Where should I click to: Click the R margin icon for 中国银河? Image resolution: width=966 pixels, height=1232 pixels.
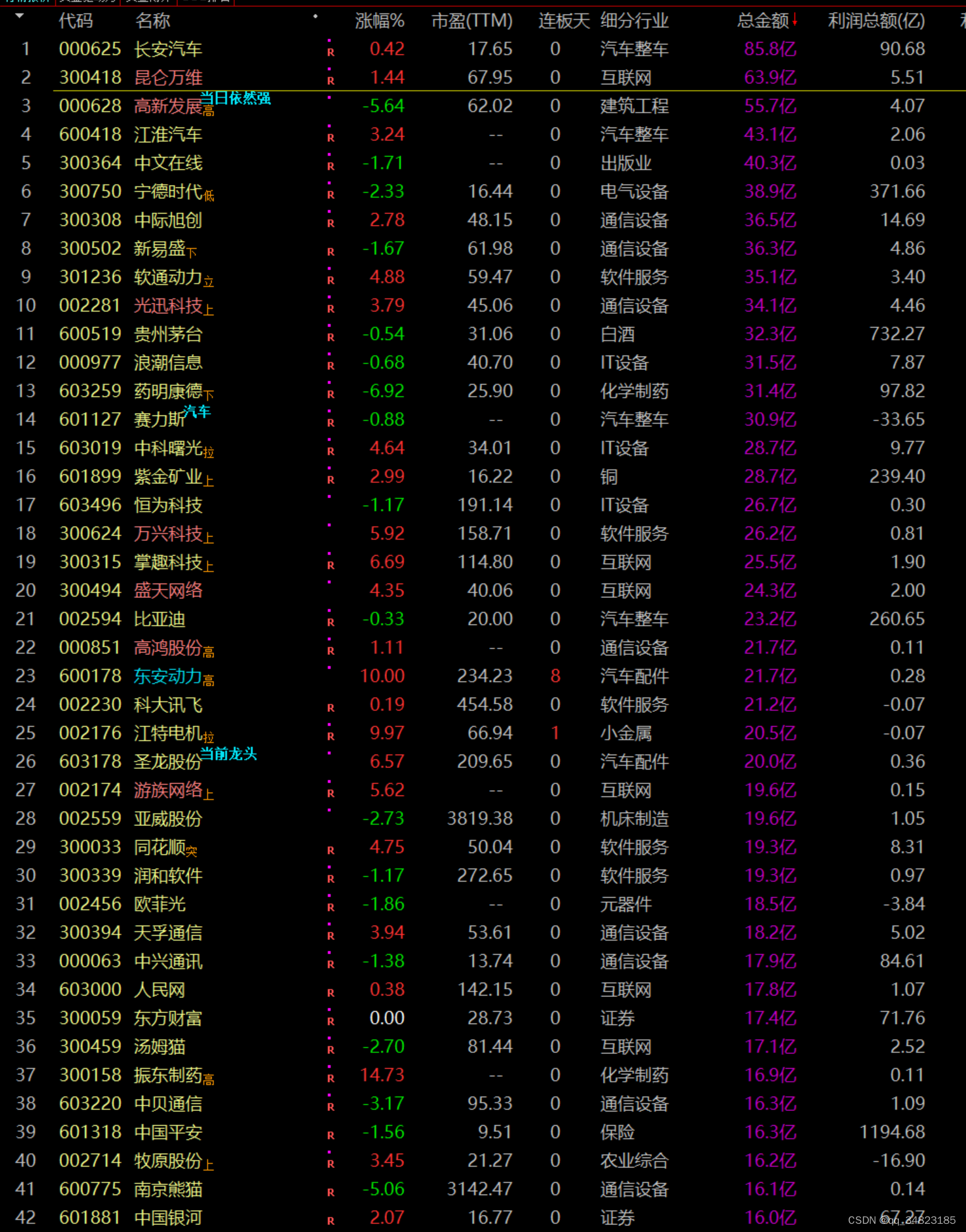point(330,1221)
